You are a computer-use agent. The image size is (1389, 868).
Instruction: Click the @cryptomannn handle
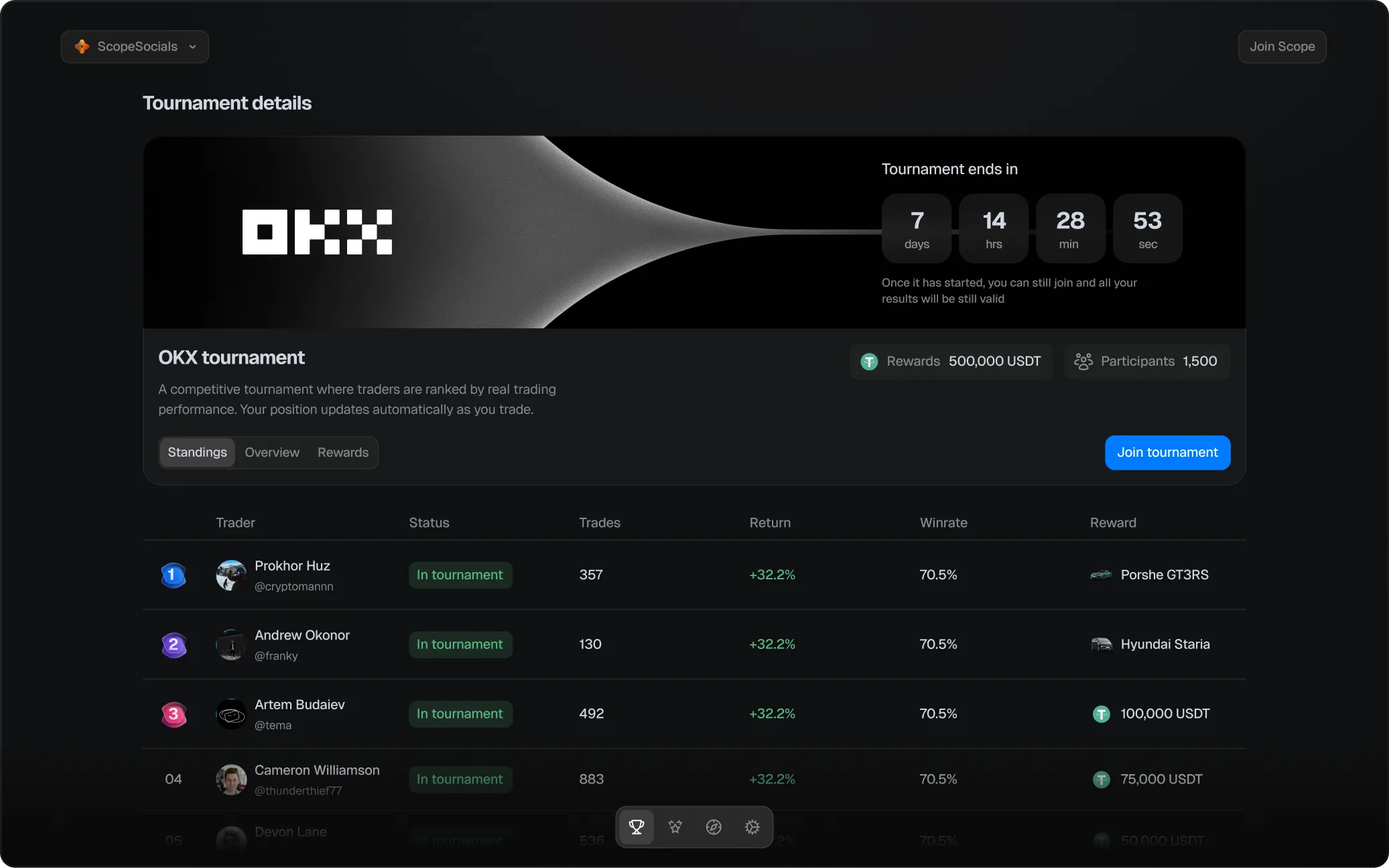pos(293,587)
